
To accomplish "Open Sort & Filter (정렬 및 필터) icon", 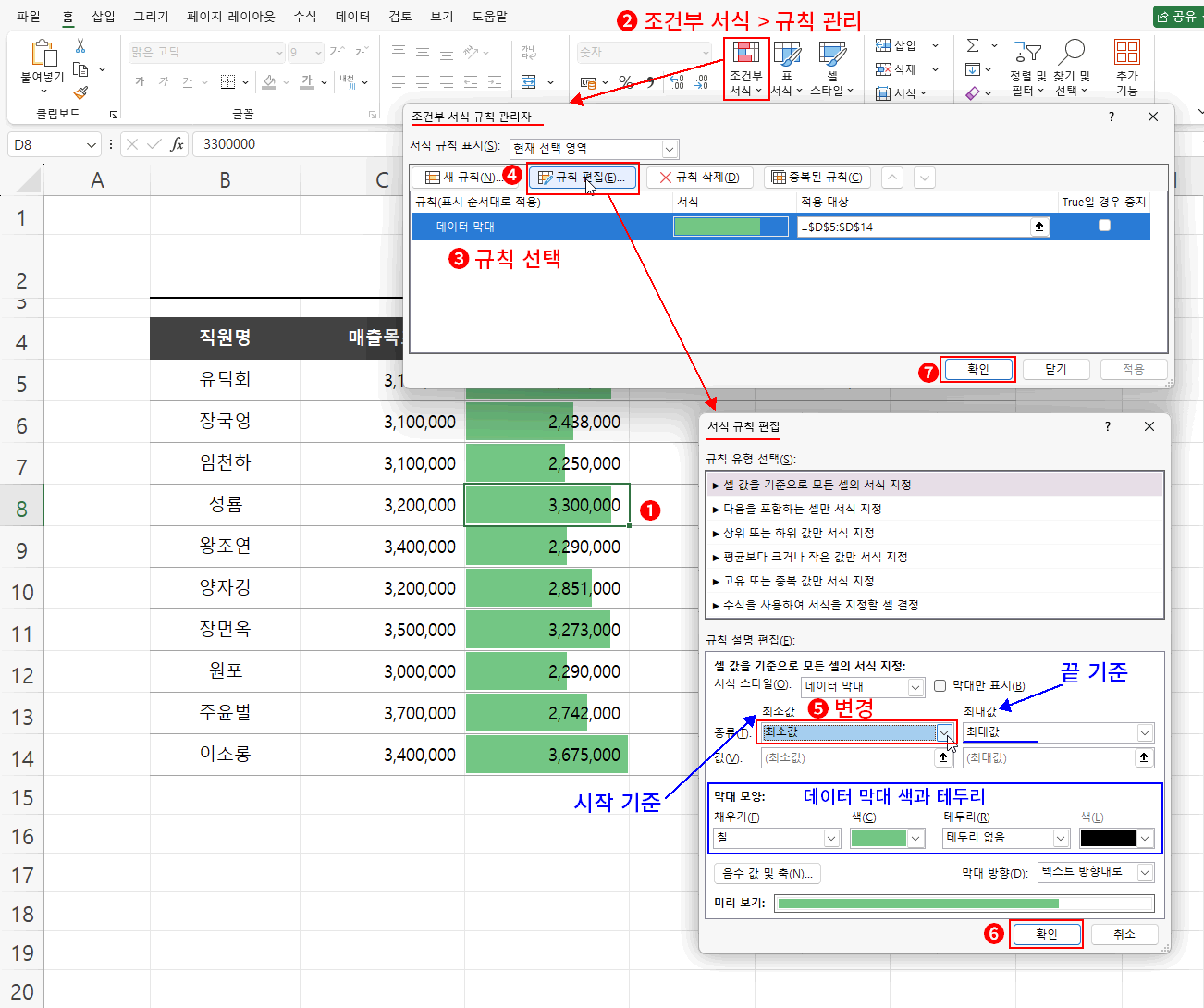I will pyautogui.click(x=1027, y=54).
